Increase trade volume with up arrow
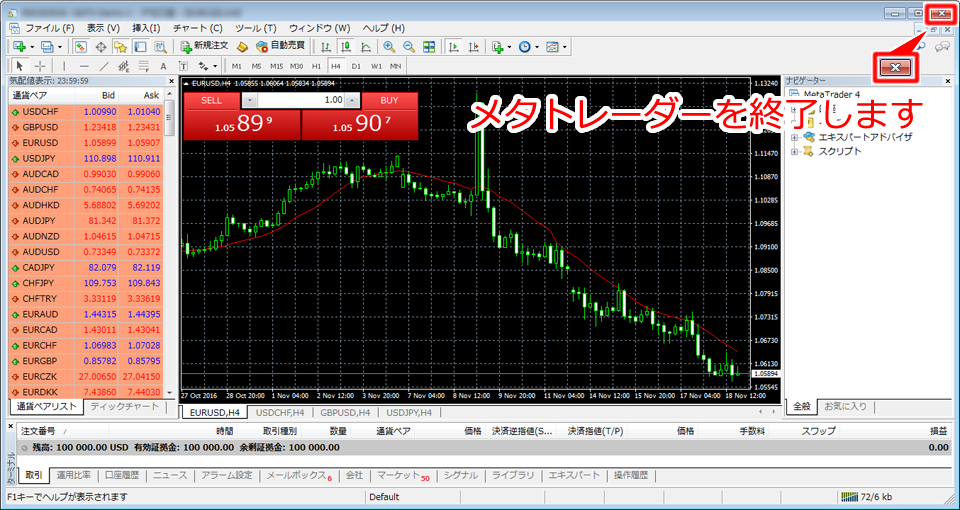Screen dimensions: 960x510 click(352, 100)
